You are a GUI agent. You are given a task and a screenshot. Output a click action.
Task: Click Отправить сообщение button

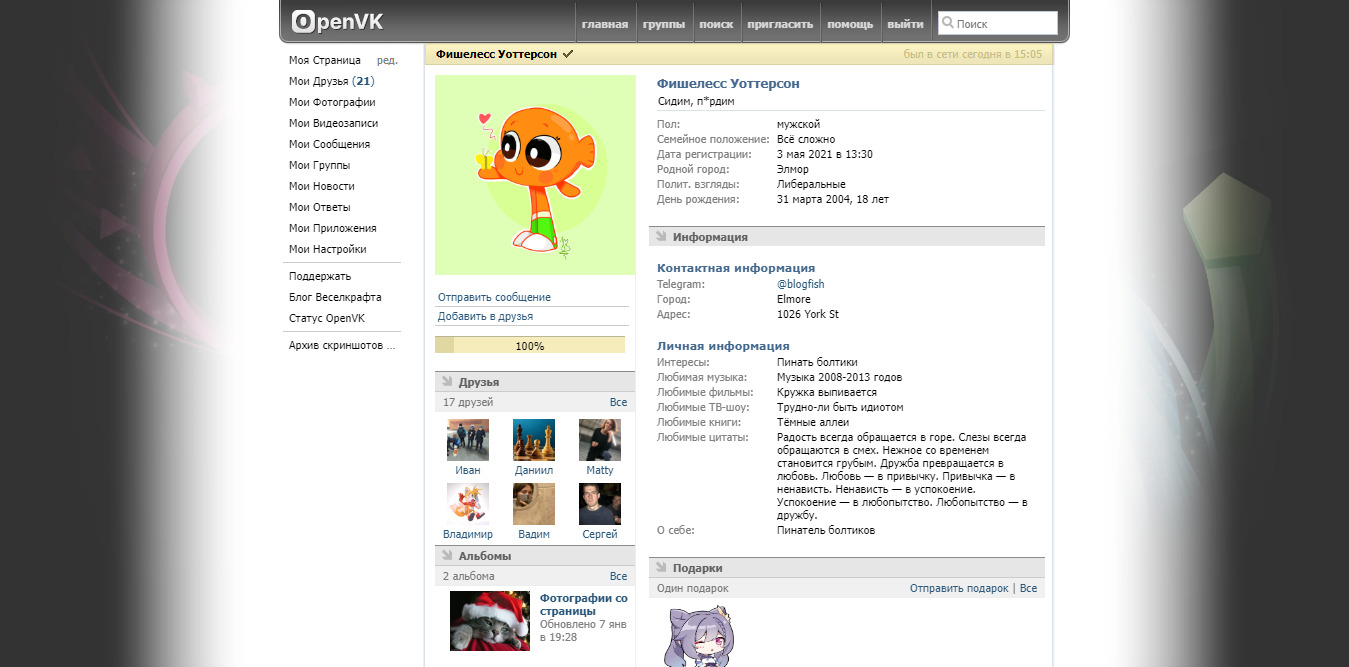coord(532,297)
